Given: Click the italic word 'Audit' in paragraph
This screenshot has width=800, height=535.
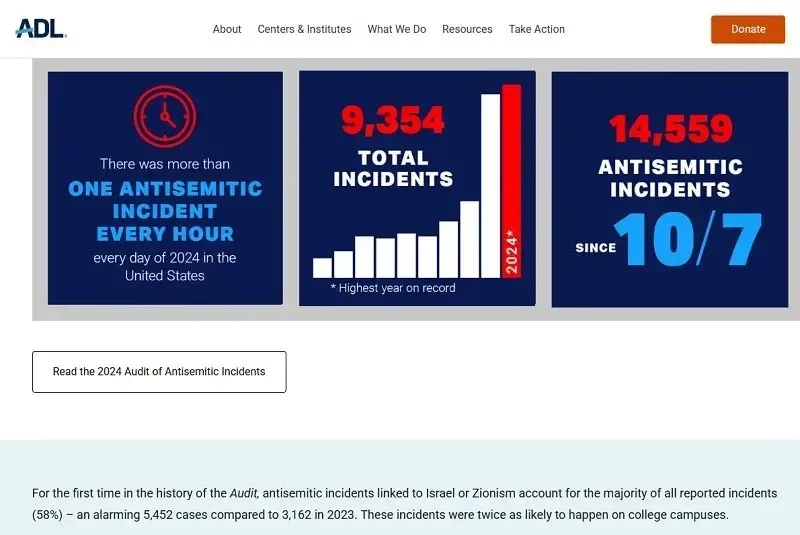Looking at the screenshot, I should point(245,494).
